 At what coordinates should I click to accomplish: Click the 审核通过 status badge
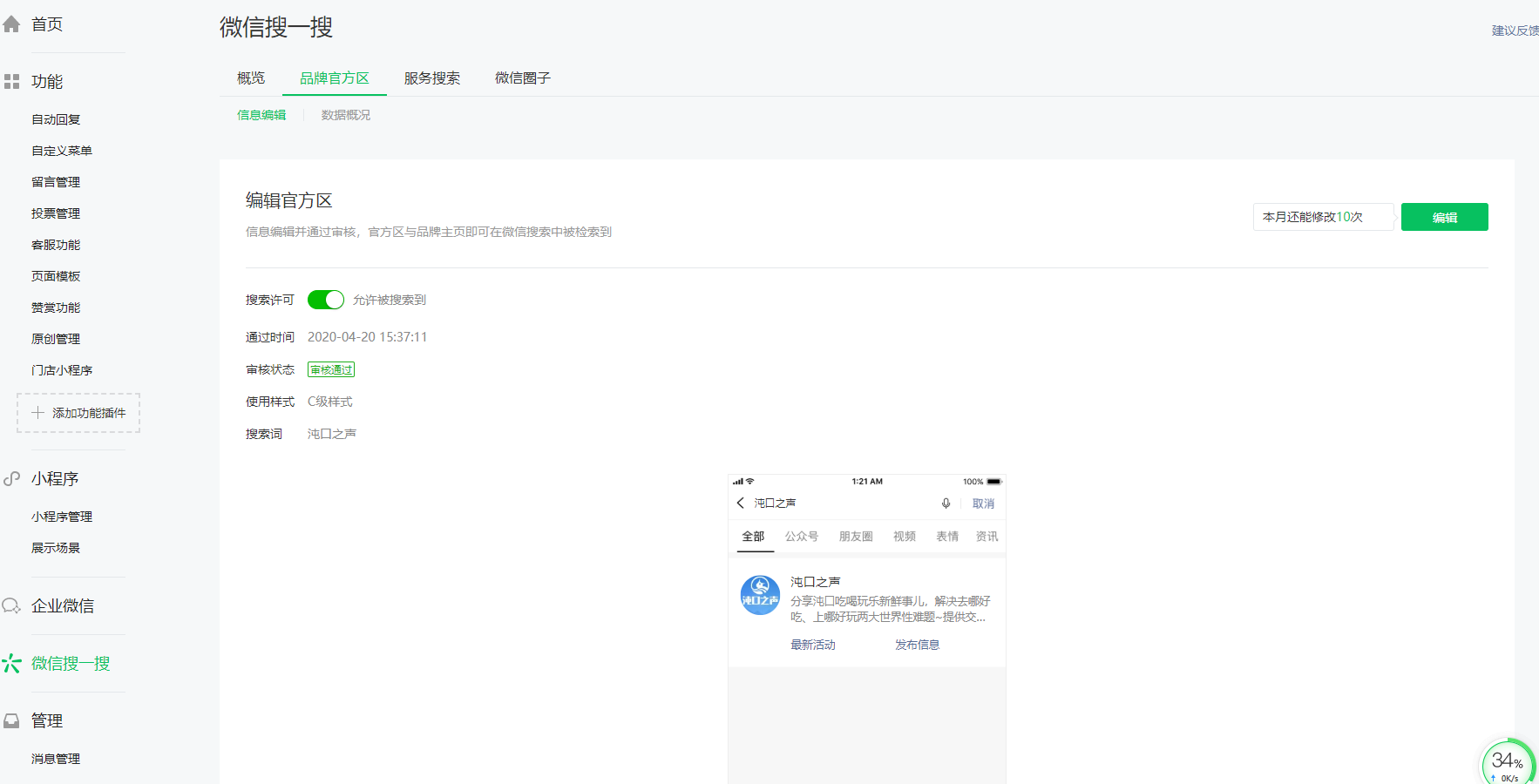point(331,370)
